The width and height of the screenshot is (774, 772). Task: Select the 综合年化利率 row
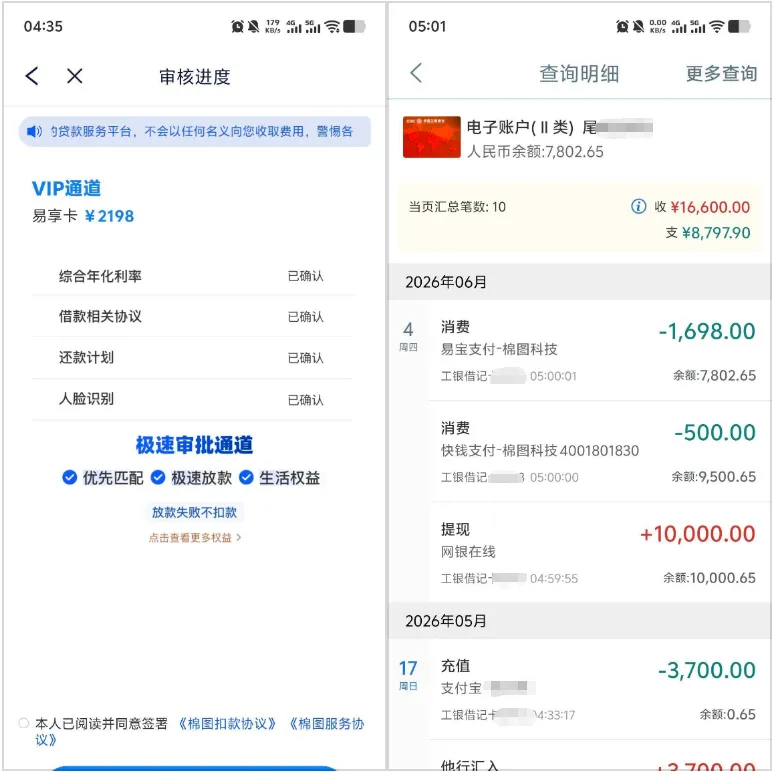[x=193, y=276]
